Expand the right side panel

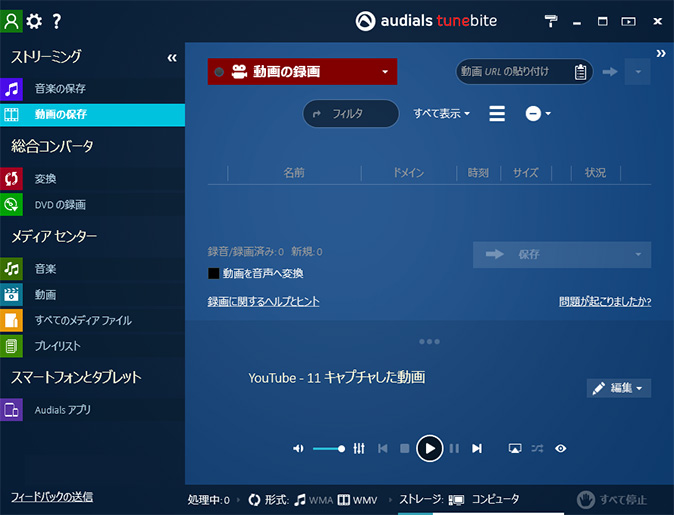(x=661, y=53)
